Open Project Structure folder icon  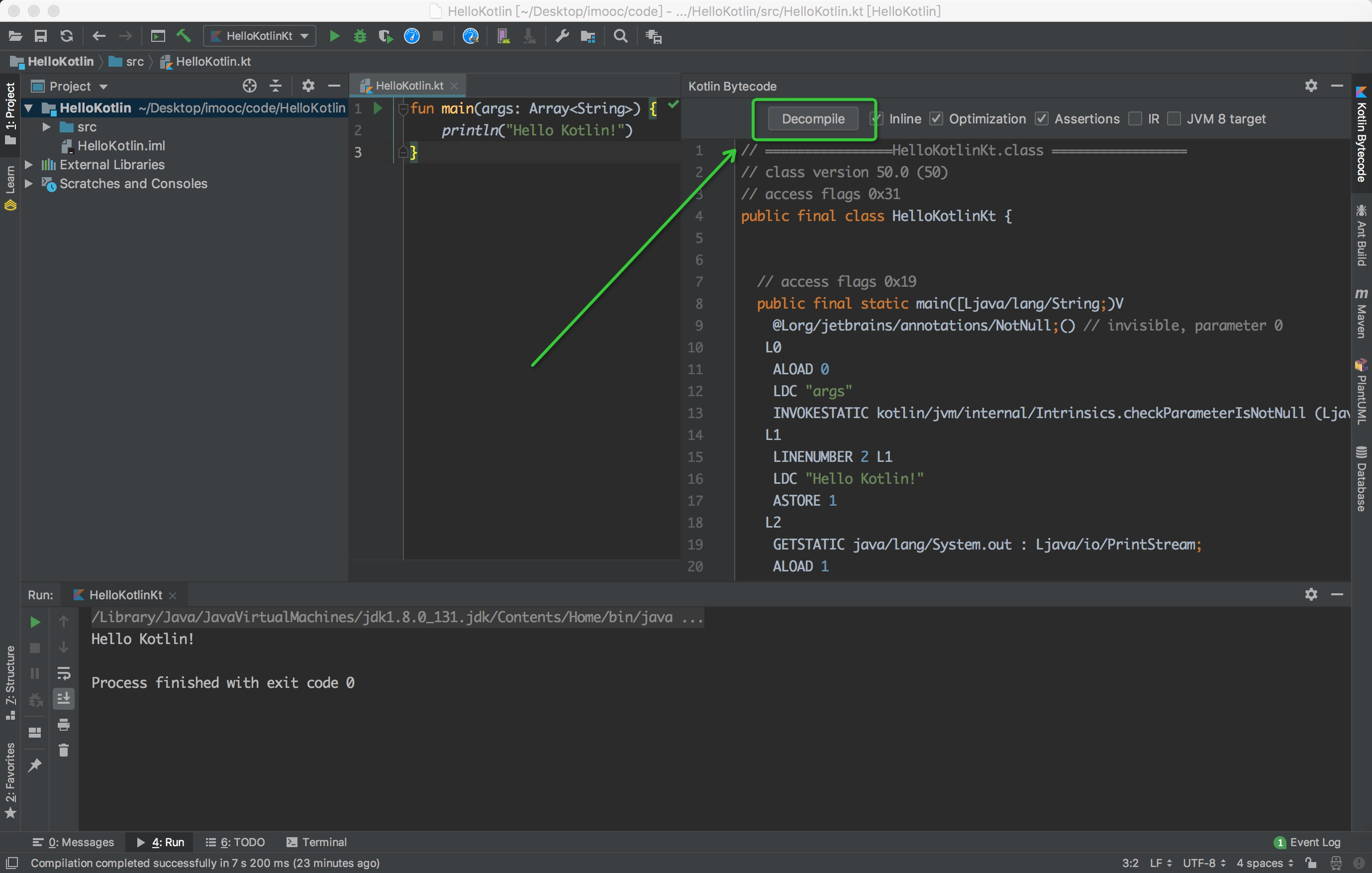pos(588,36)
